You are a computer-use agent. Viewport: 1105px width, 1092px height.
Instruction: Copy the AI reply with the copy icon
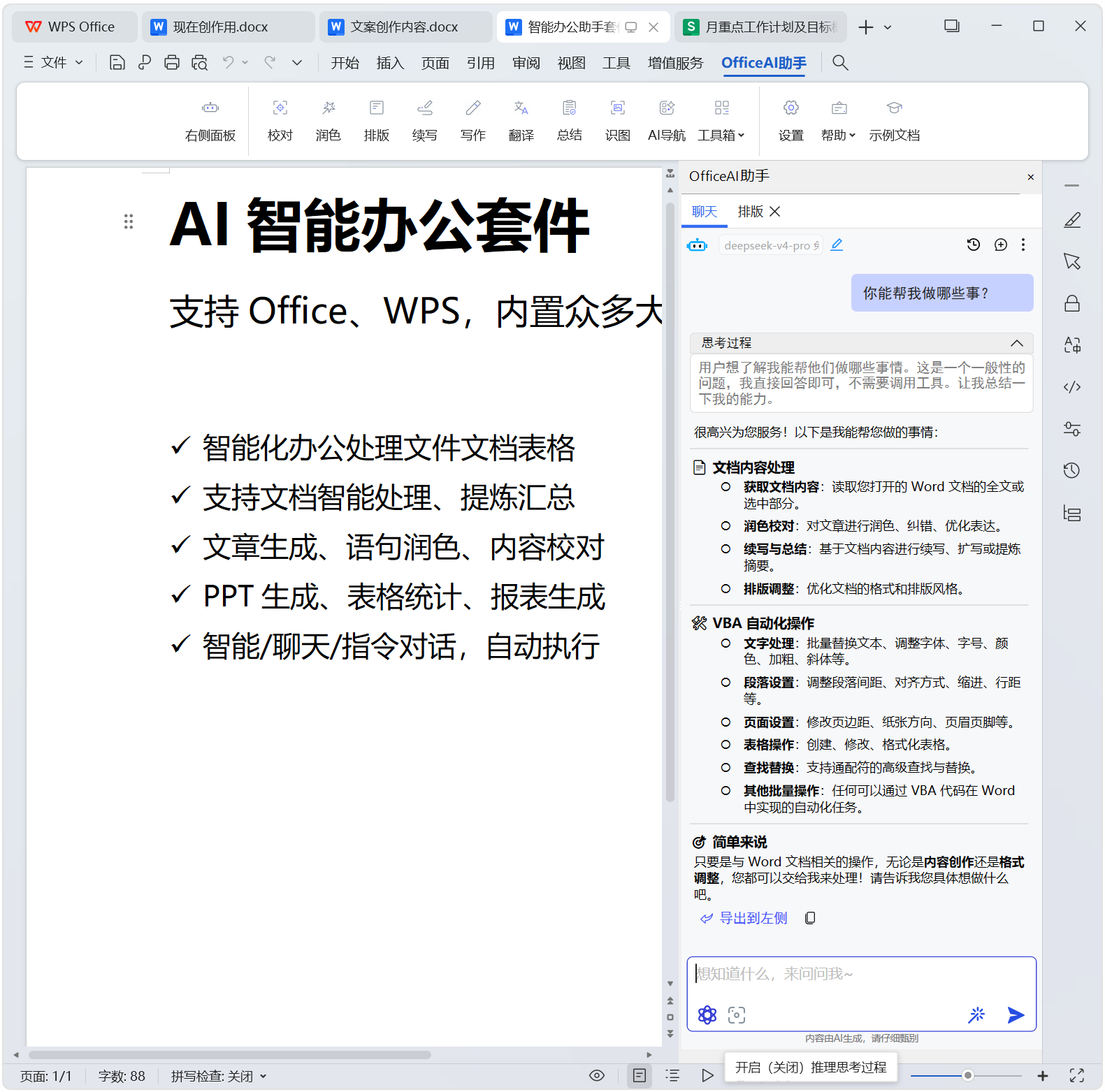coord(810,918)
